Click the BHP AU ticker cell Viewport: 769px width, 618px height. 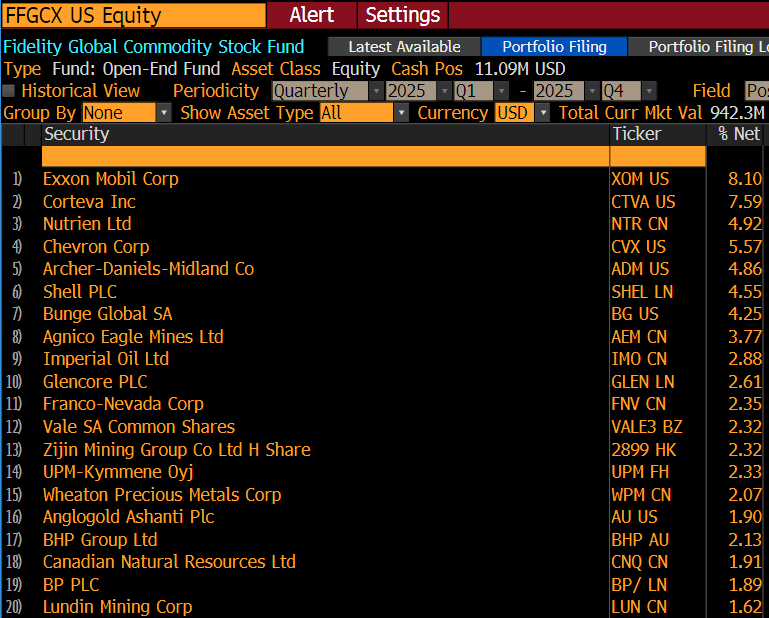[x=640, y=540]
